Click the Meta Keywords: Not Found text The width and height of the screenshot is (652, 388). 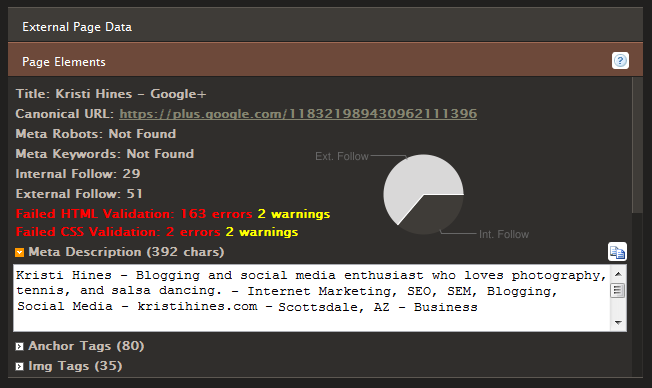(105, 154)
